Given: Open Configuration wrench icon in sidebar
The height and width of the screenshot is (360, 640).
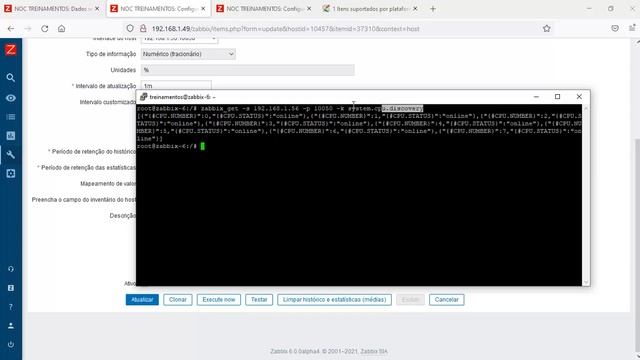Looking at the screenshot, I should point(11,155).
